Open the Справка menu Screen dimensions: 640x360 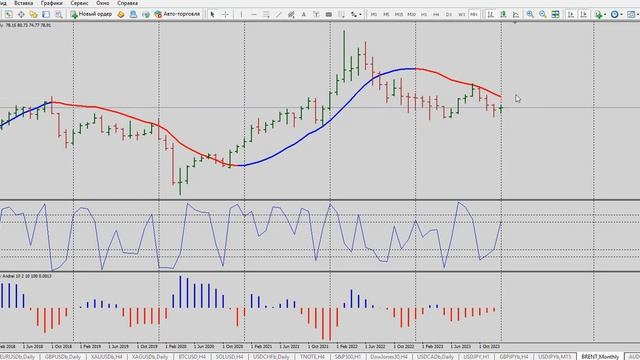pyautogui.click(x=127, y=3)
